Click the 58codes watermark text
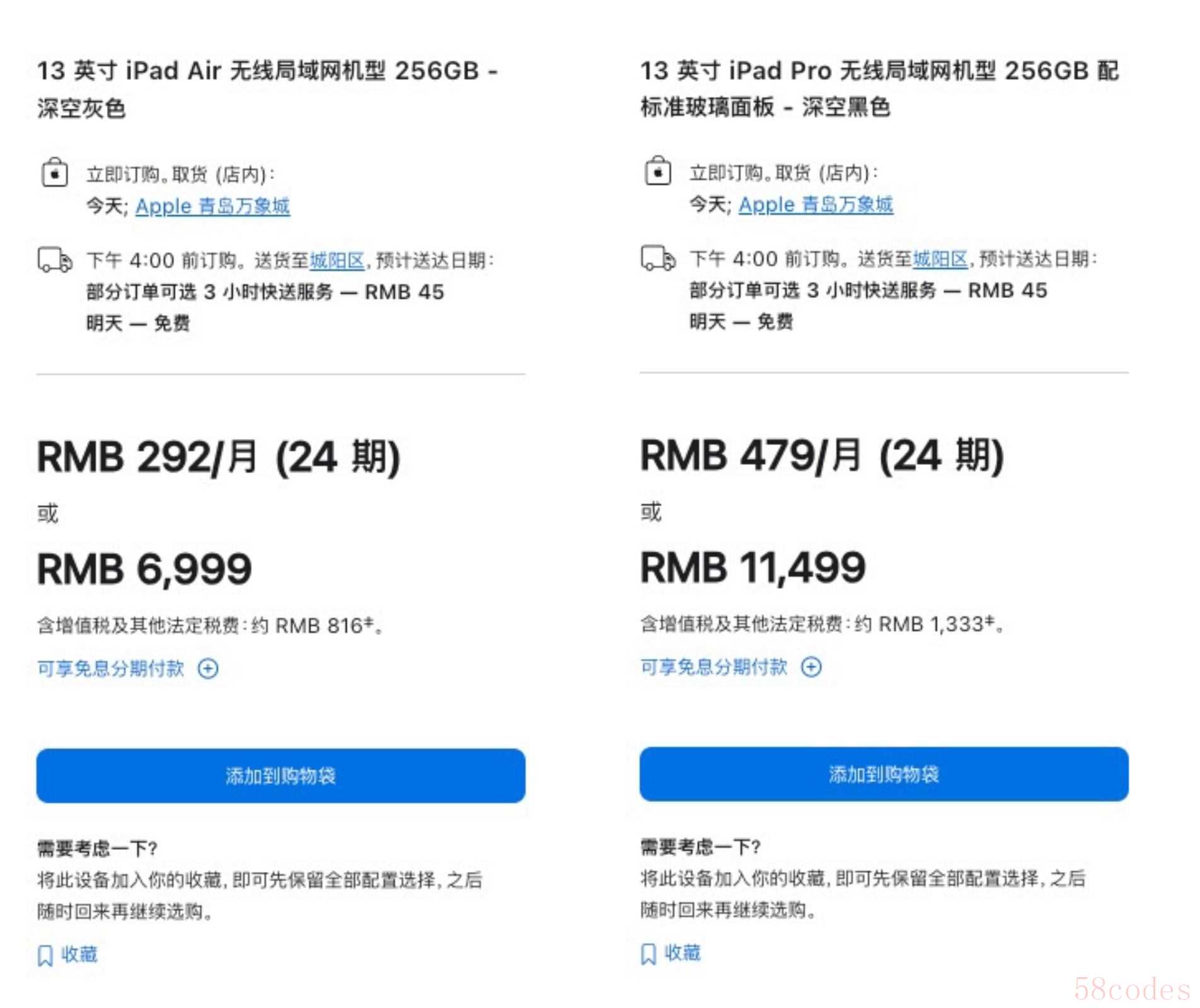The image size is (1200, 1008). coord(1132,990)
